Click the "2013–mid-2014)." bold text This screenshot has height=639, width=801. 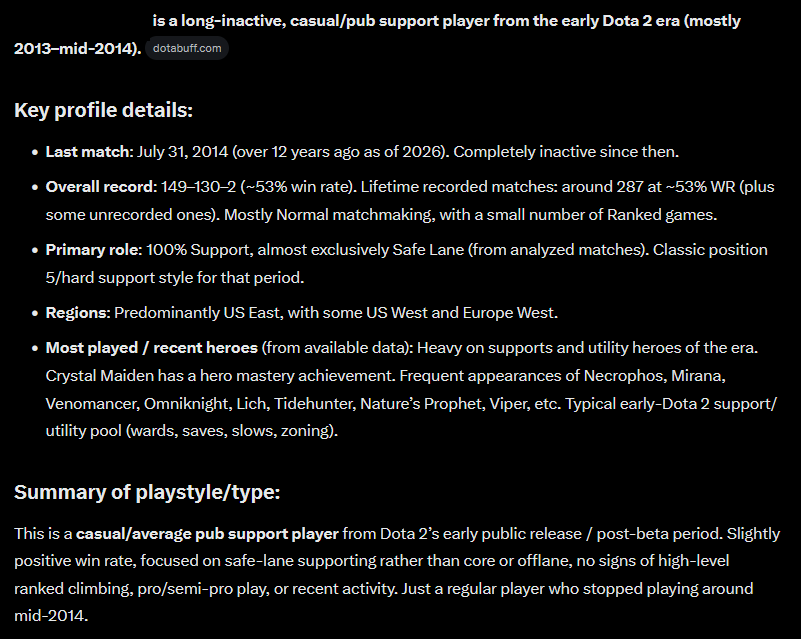78,49
